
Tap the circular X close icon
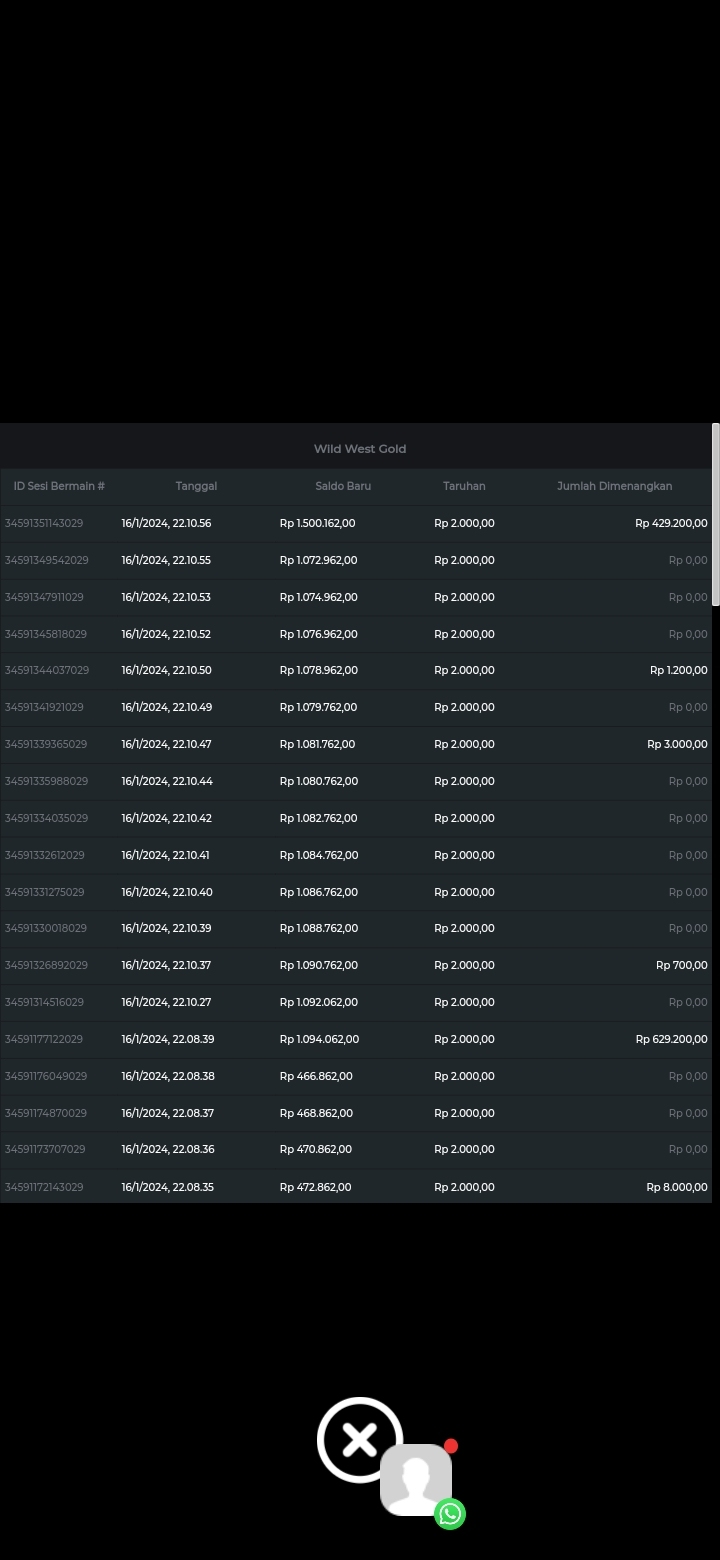click(x=359, y=1440)
